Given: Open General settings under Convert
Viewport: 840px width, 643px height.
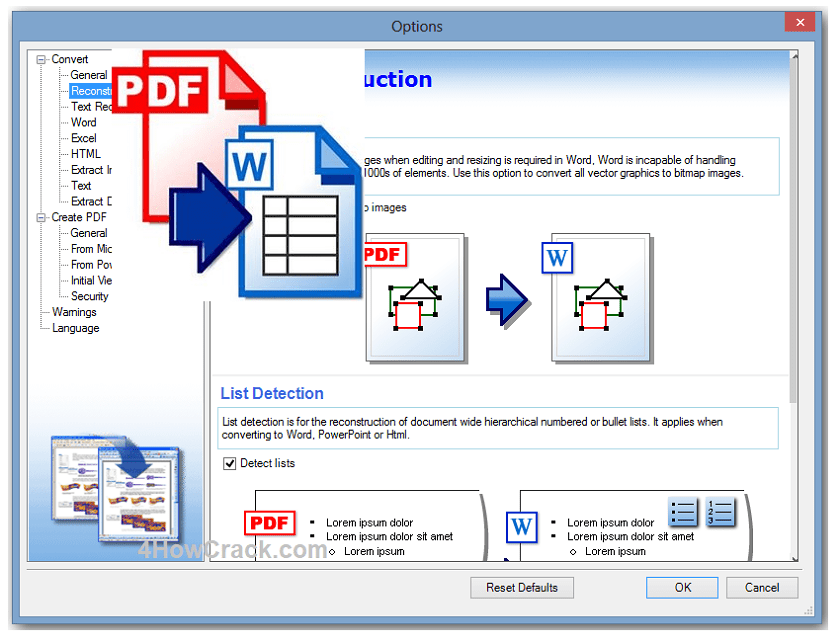Looking at the screenshot, I should [89, 75].
